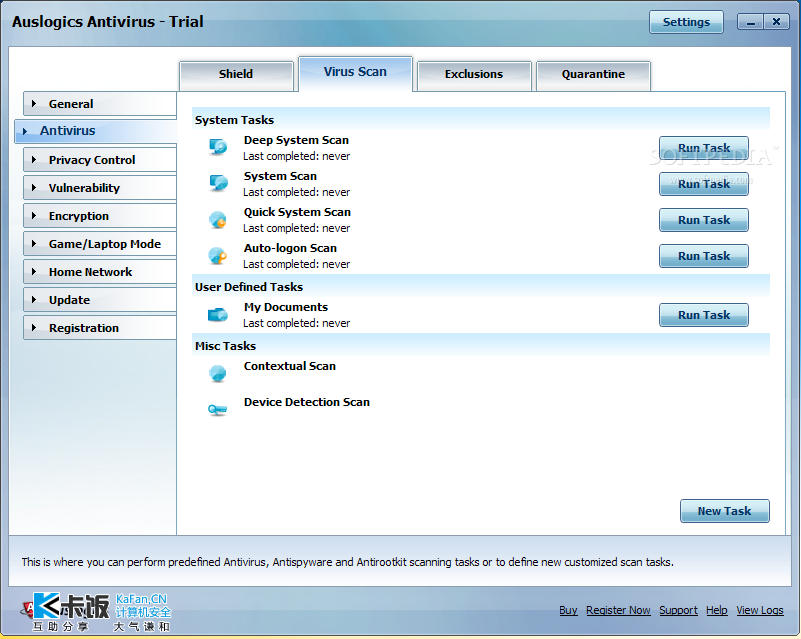The image size is (801, 639).
Task: Run the Quick System Scan task
Action: click(x=703, y=220)
